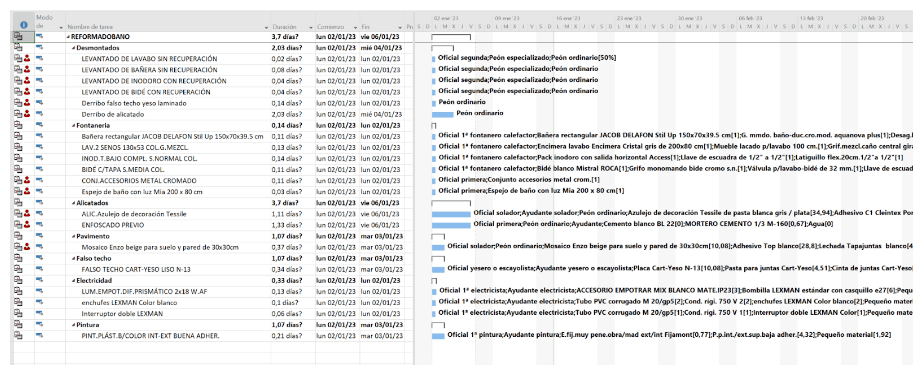Click task mode icon for Pintura summary row
924x373 pixels.
[40, 324]
